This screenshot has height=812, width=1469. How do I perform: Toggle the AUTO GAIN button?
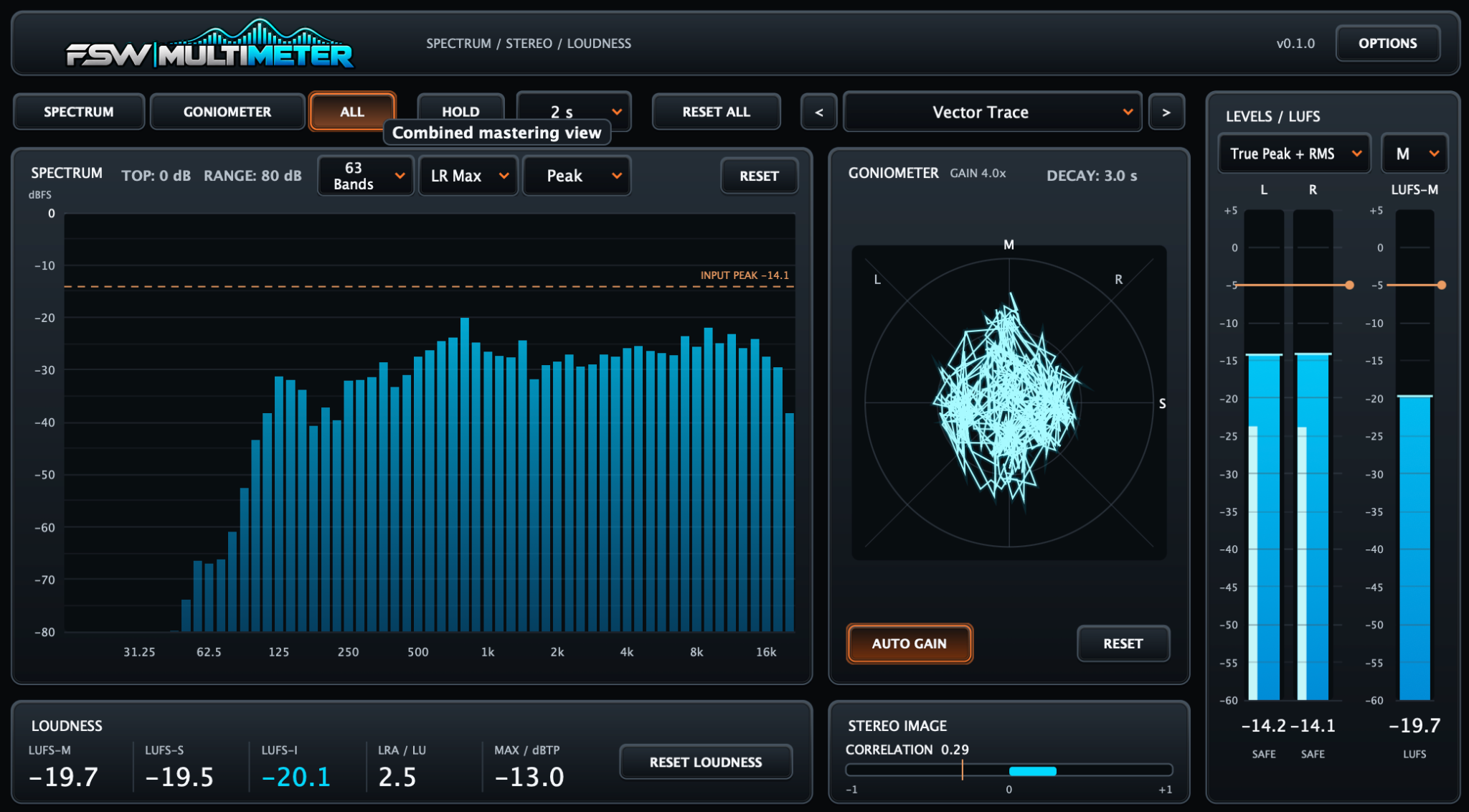(x=910, y=643)
